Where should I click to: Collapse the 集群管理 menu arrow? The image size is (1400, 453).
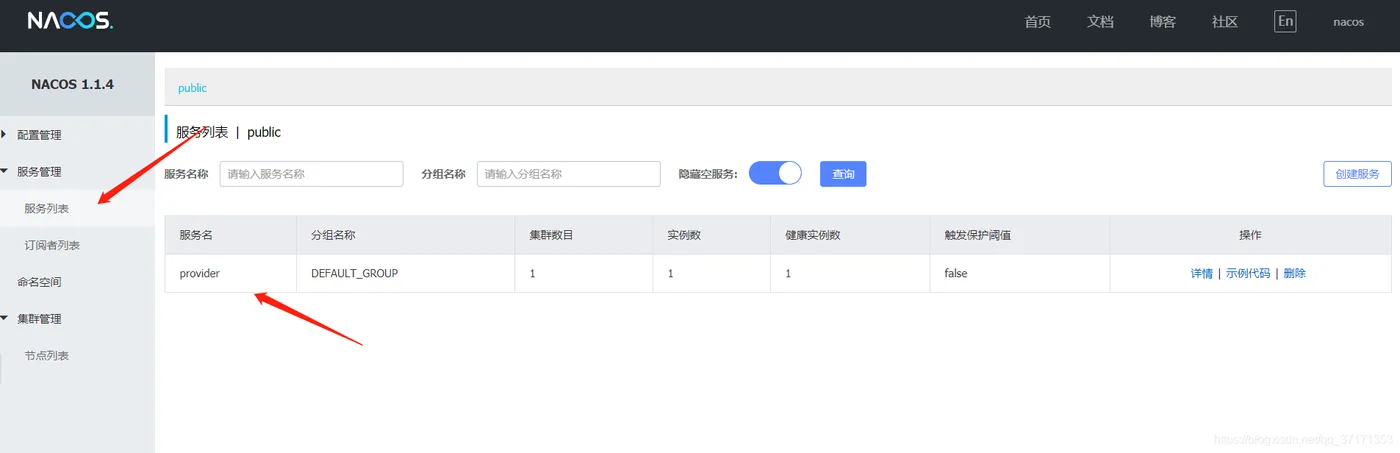click(4, 318)
